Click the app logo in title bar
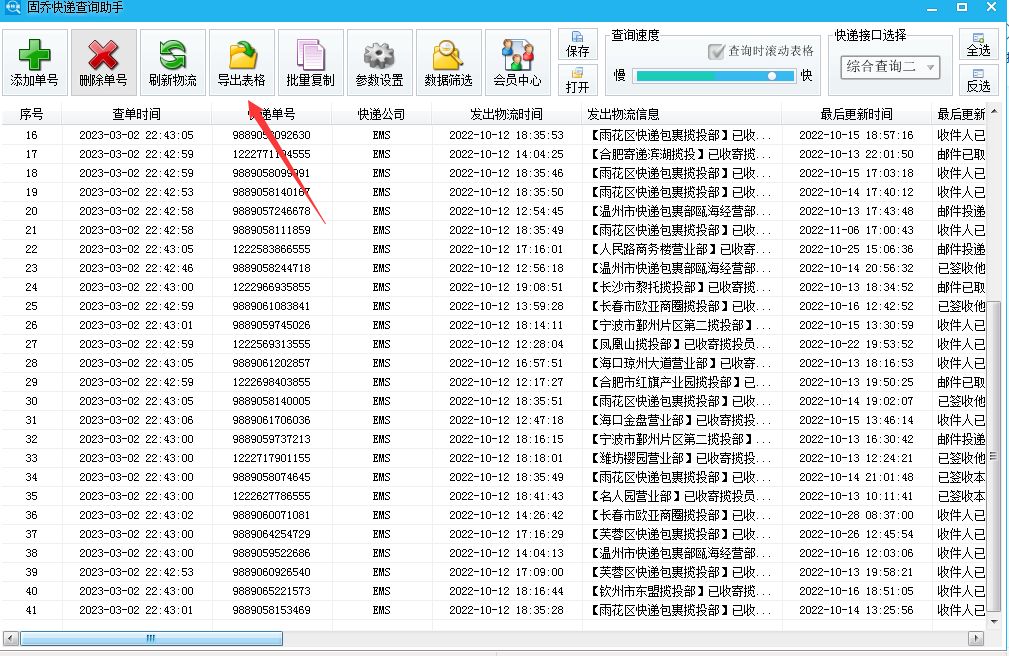Viewport: 1009px width, 656px height. click(12, 8)
